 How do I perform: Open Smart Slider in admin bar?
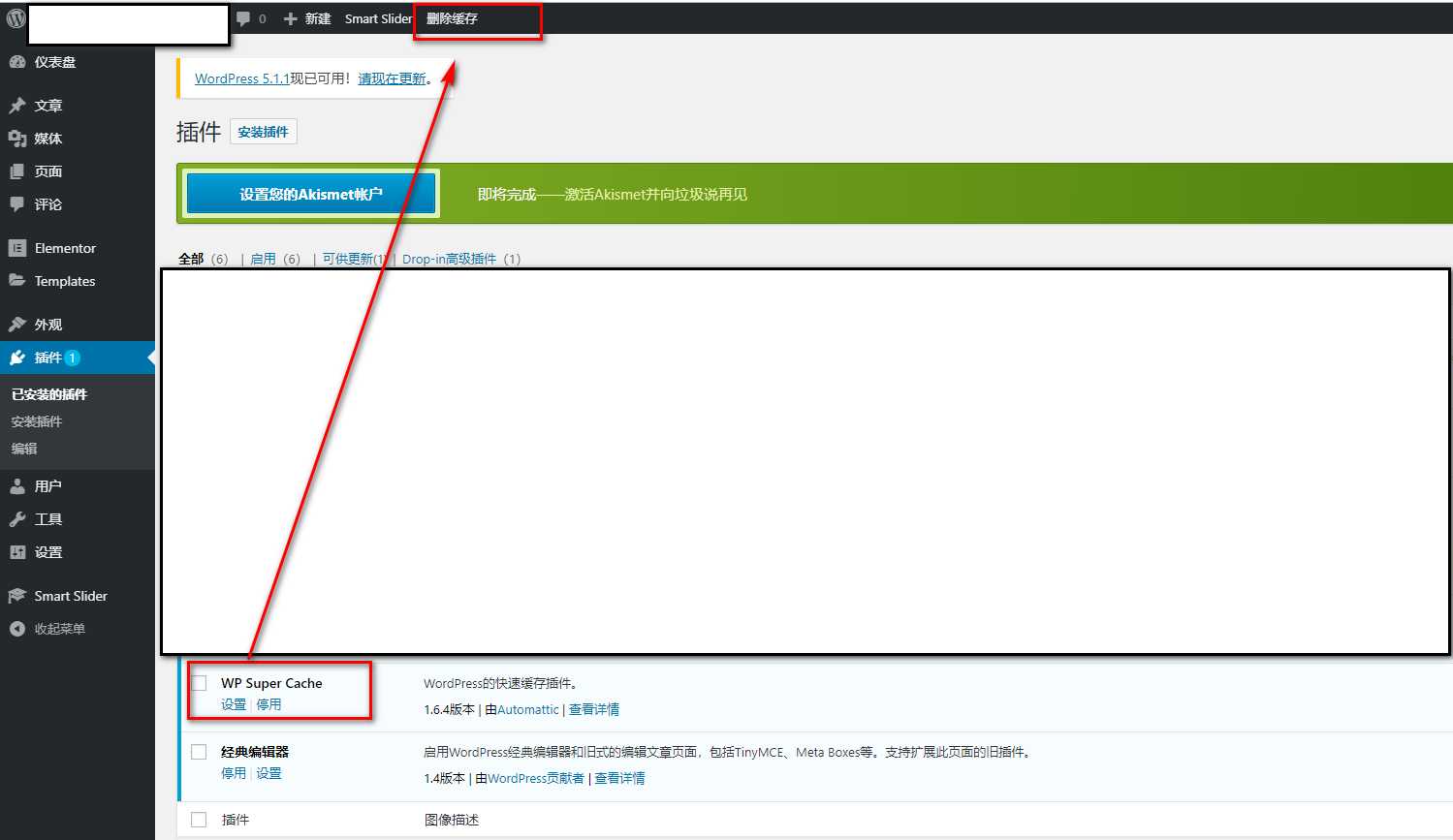(378, 18)
